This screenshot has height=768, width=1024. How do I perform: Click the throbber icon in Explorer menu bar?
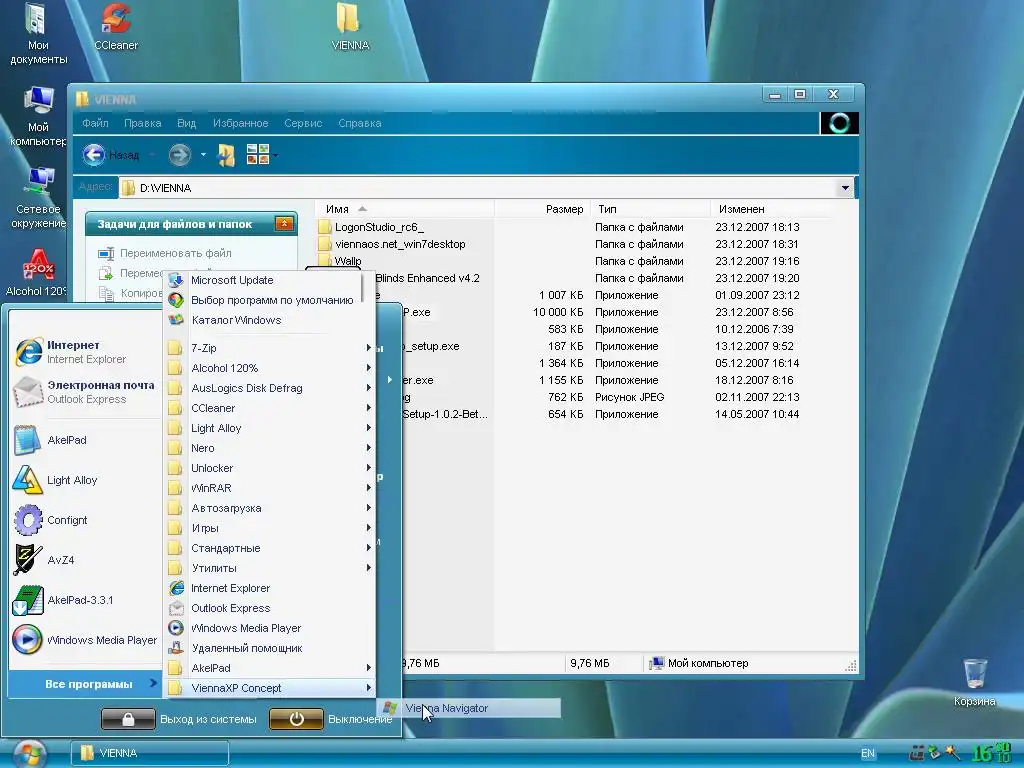[x=839, y=123]
